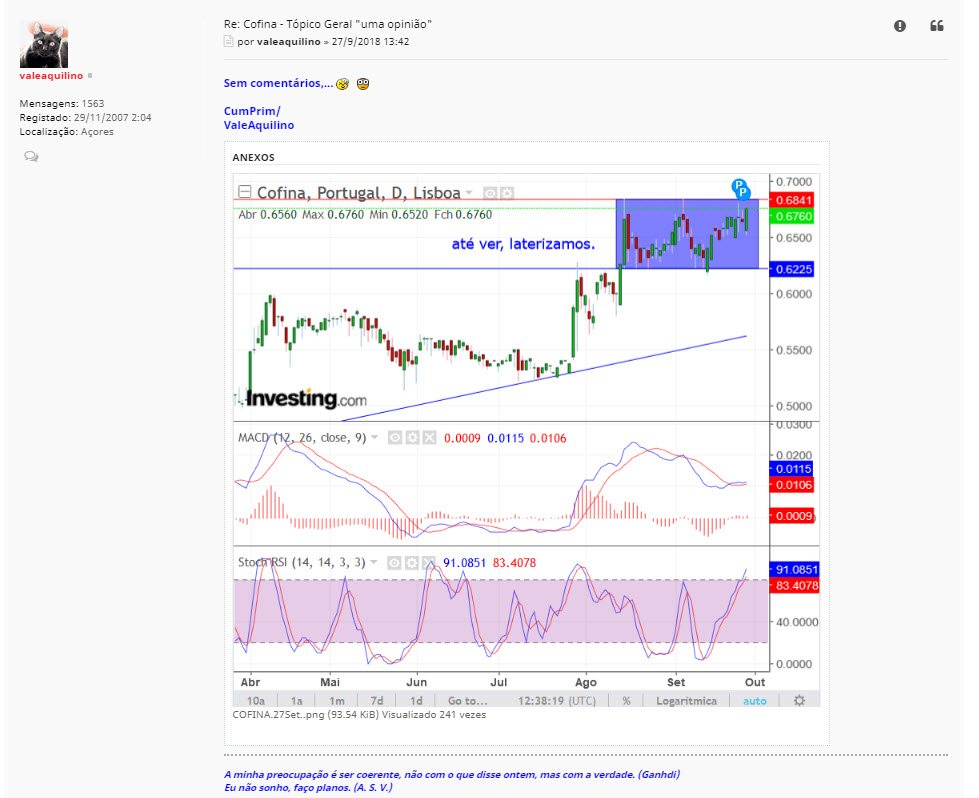Select the 10a time range
Screen dimensions: 979x798
click(255, 701)
